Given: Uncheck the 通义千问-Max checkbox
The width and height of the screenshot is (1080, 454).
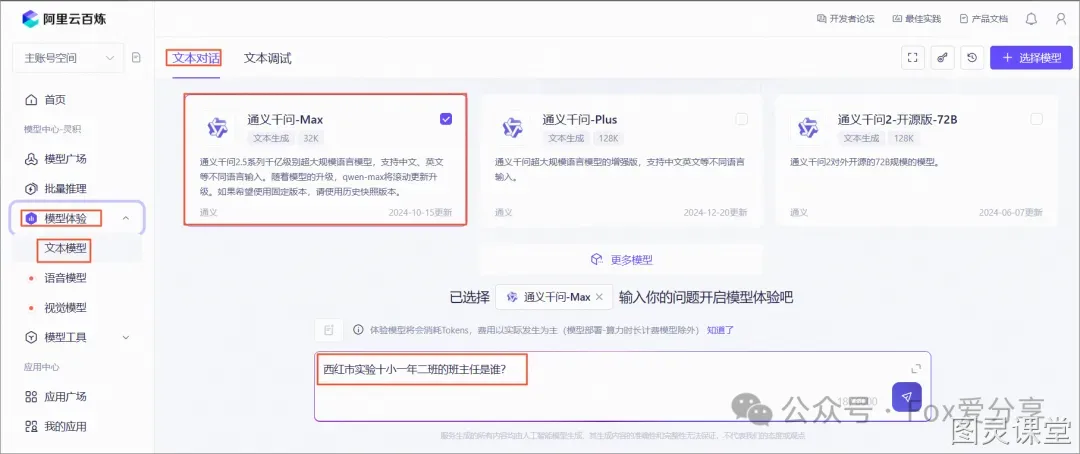Looking at the screenshot, I should tap(446, 119).
